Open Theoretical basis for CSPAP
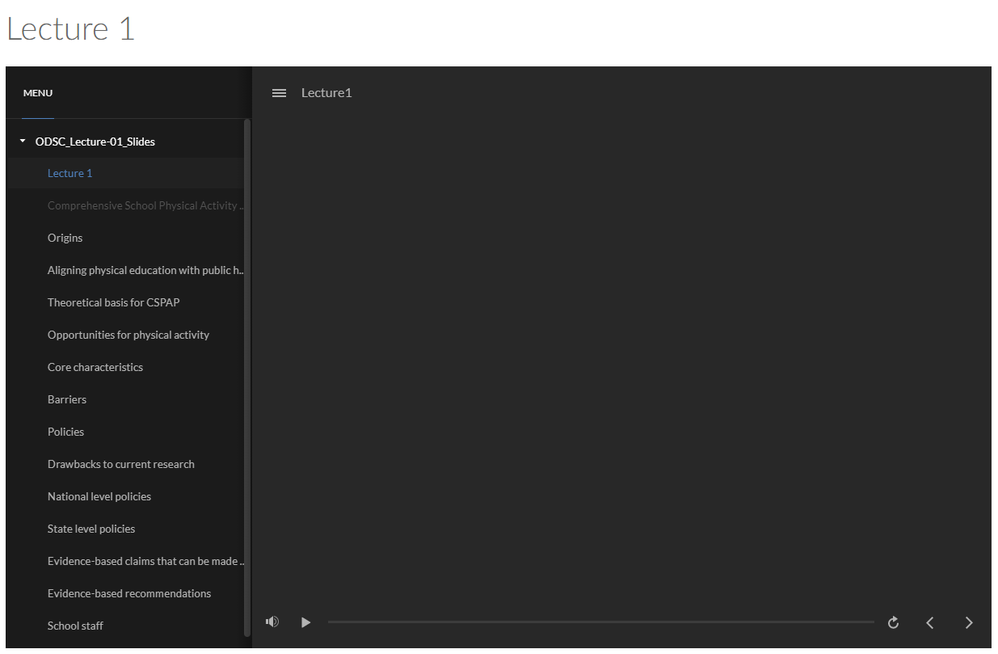The image size is (998, 654). pyautogui.click(x=113, y=302)
